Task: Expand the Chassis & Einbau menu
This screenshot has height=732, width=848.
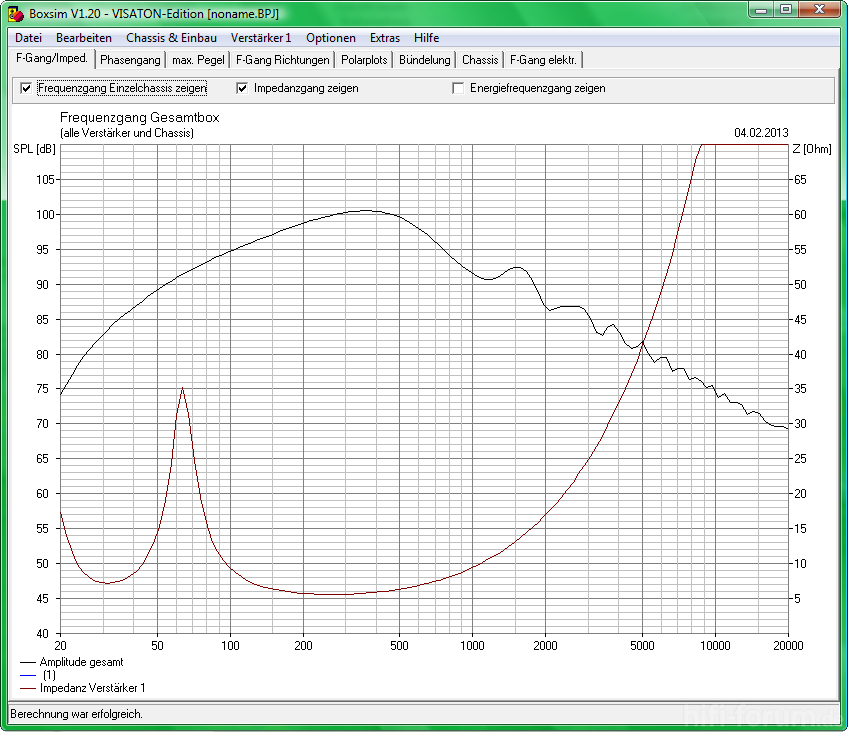Action: click(x=171, y=38)
